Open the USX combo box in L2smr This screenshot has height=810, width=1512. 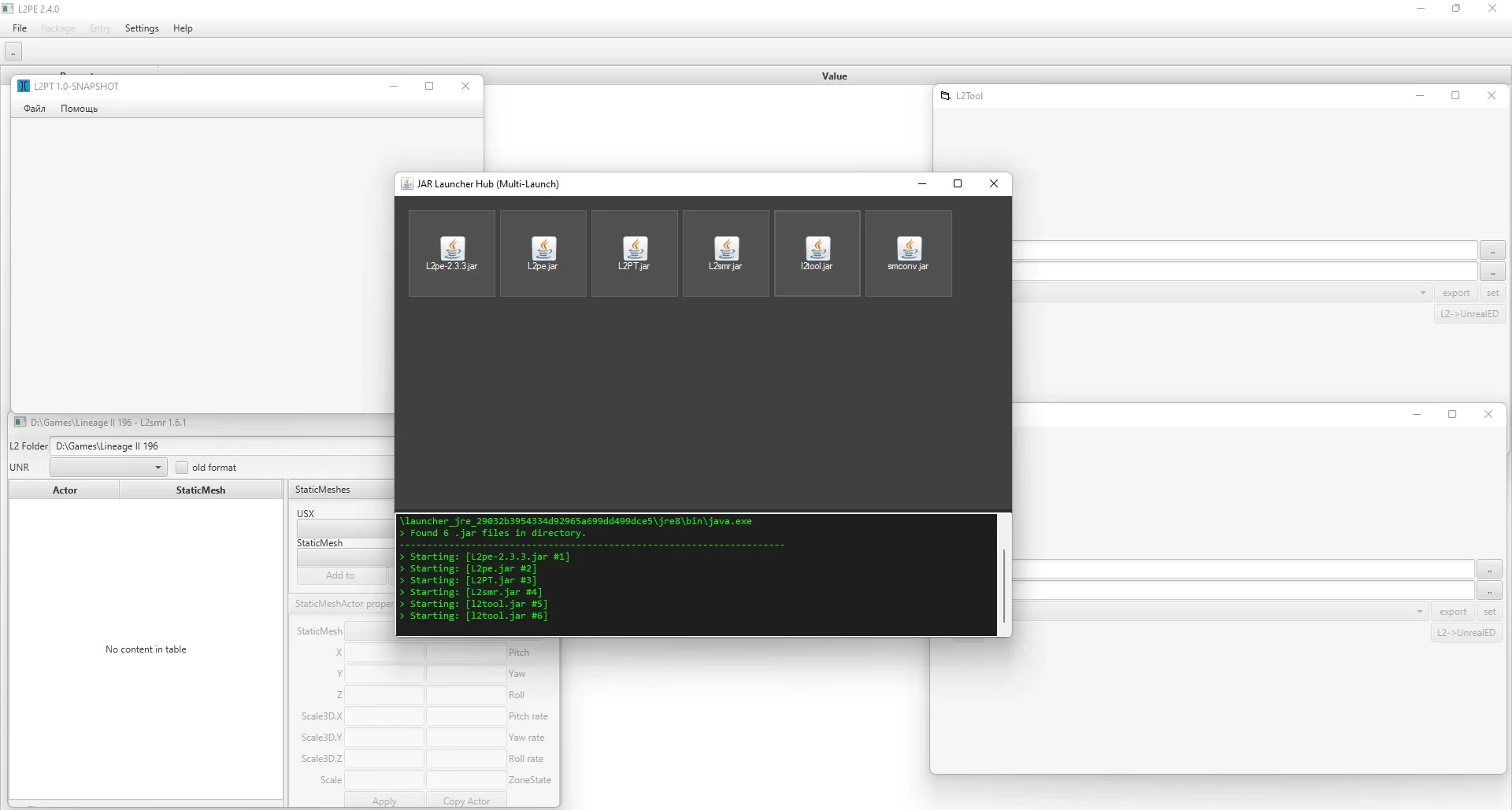tap(345, 529)
